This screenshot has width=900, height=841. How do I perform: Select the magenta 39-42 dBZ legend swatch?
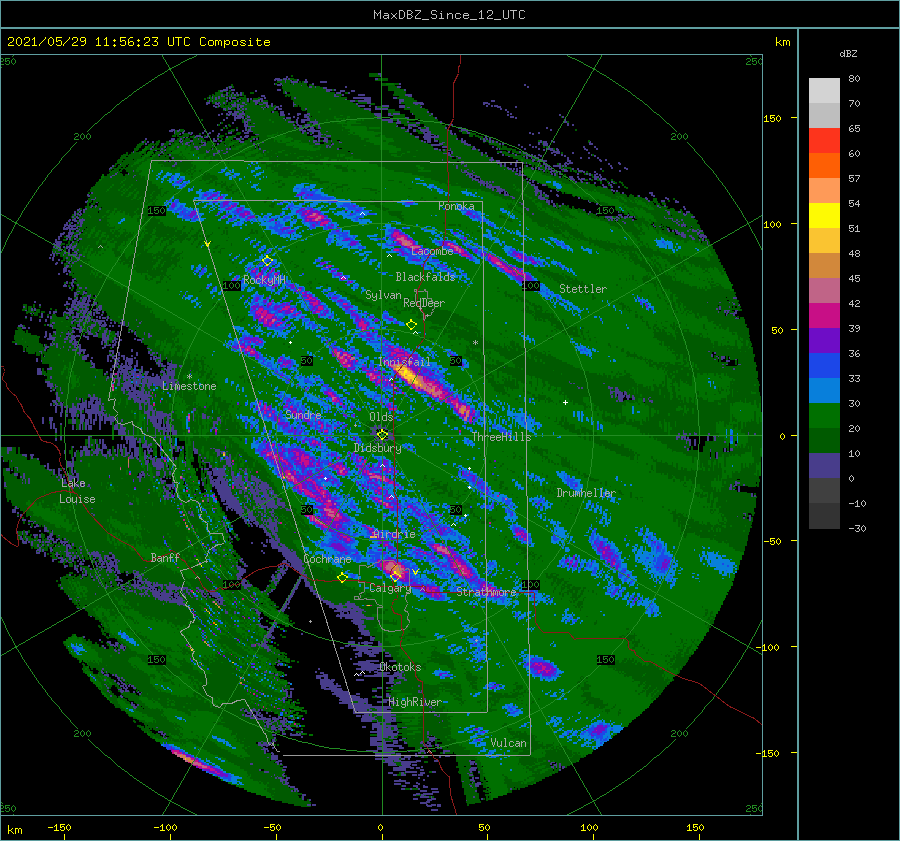coord(824,316)
